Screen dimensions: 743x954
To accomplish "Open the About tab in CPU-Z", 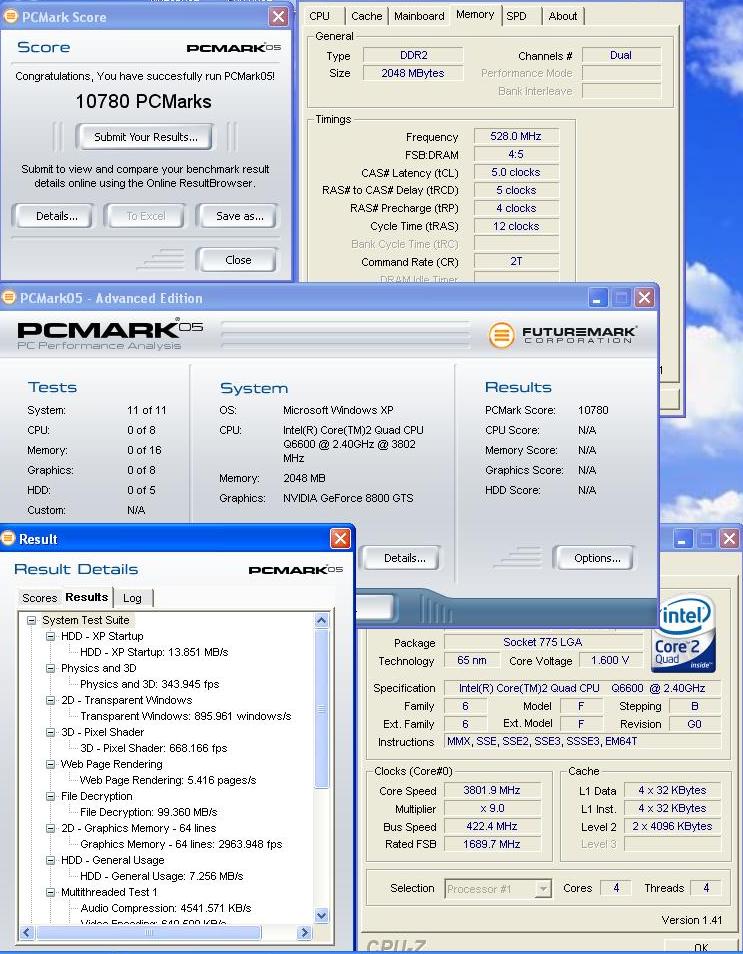I will [563, 16].
